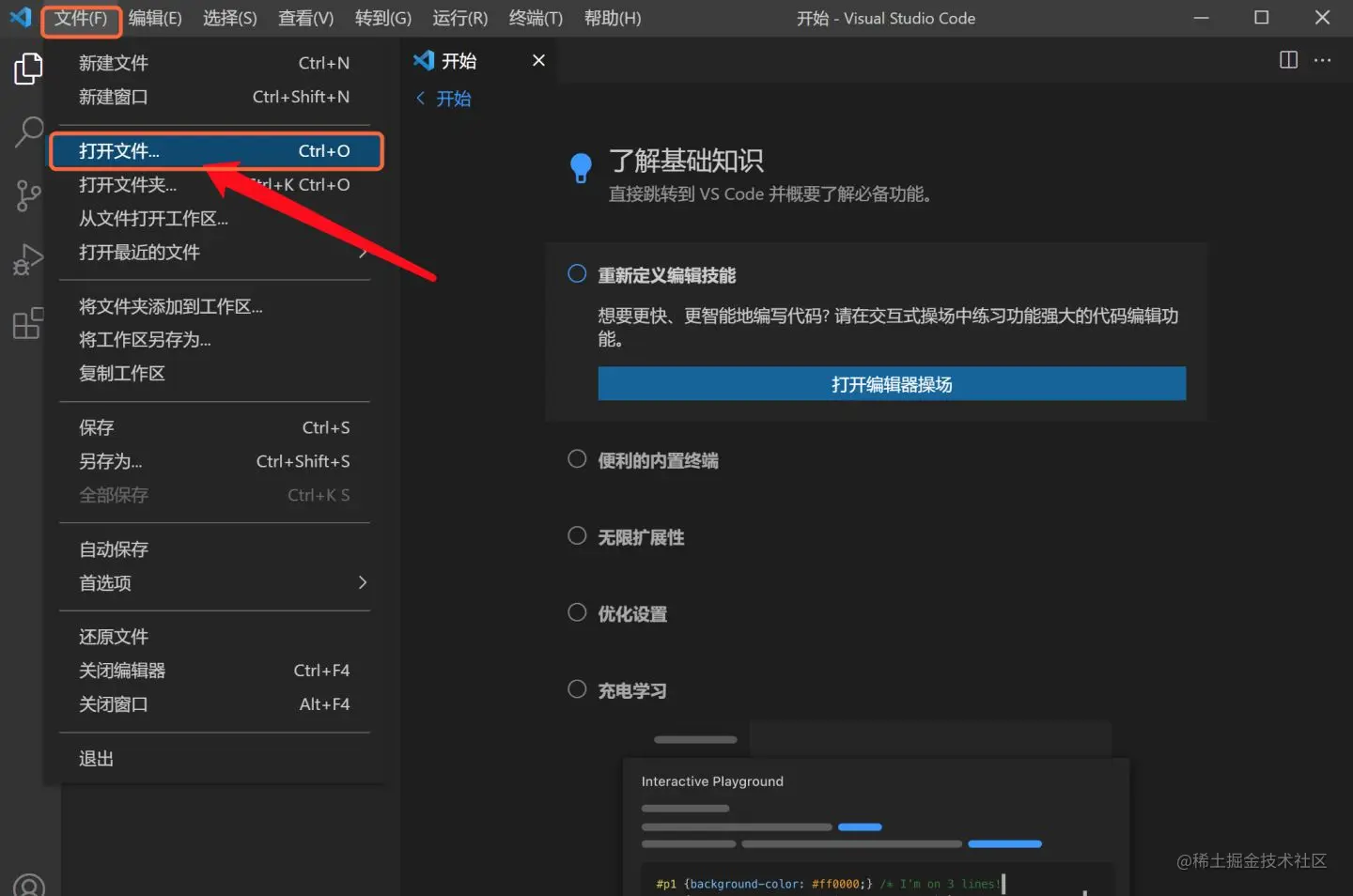Image resolution: width=1353 pixels, height=896 pixels.
Task: Choose 新建文件 from the file menu
Action: [x=215, y=63]
